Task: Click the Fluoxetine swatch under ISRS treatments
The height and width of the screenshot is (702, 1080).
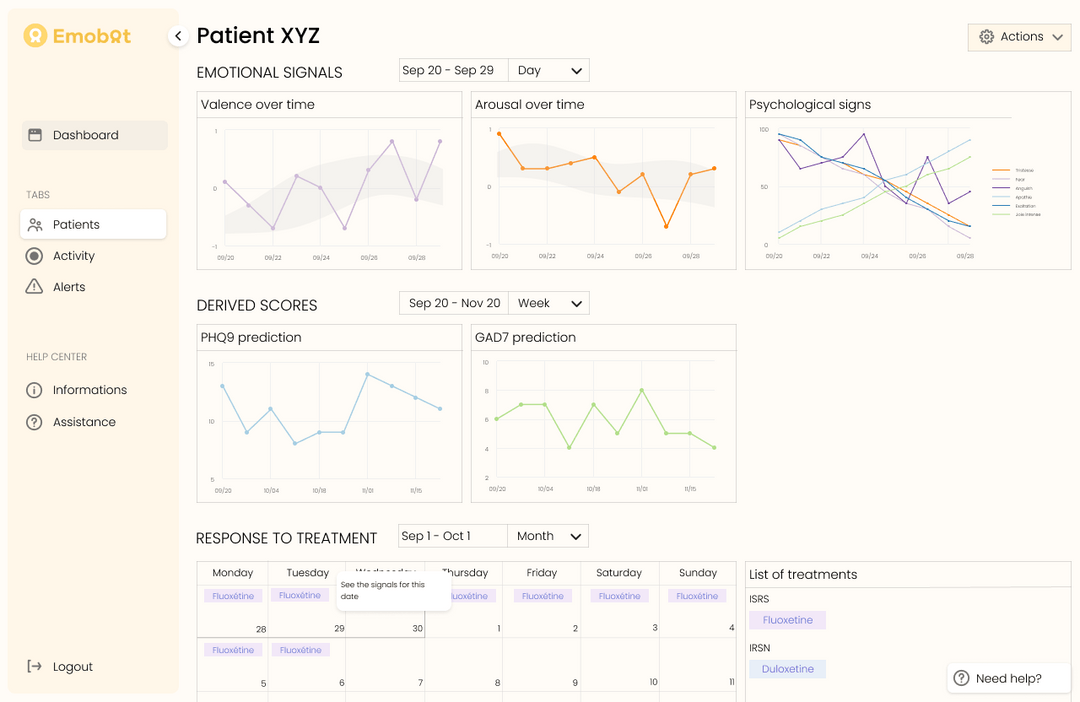Action: pos(787,620)
